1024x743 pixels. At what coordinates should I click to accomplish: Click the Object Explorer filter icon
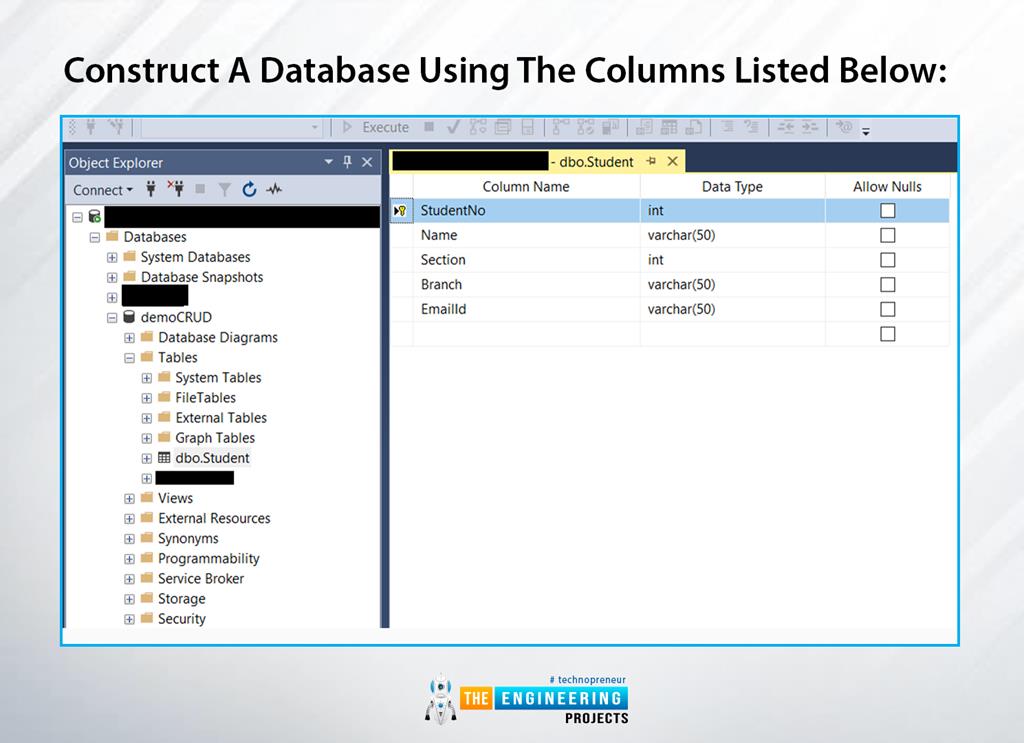(223, 190)
